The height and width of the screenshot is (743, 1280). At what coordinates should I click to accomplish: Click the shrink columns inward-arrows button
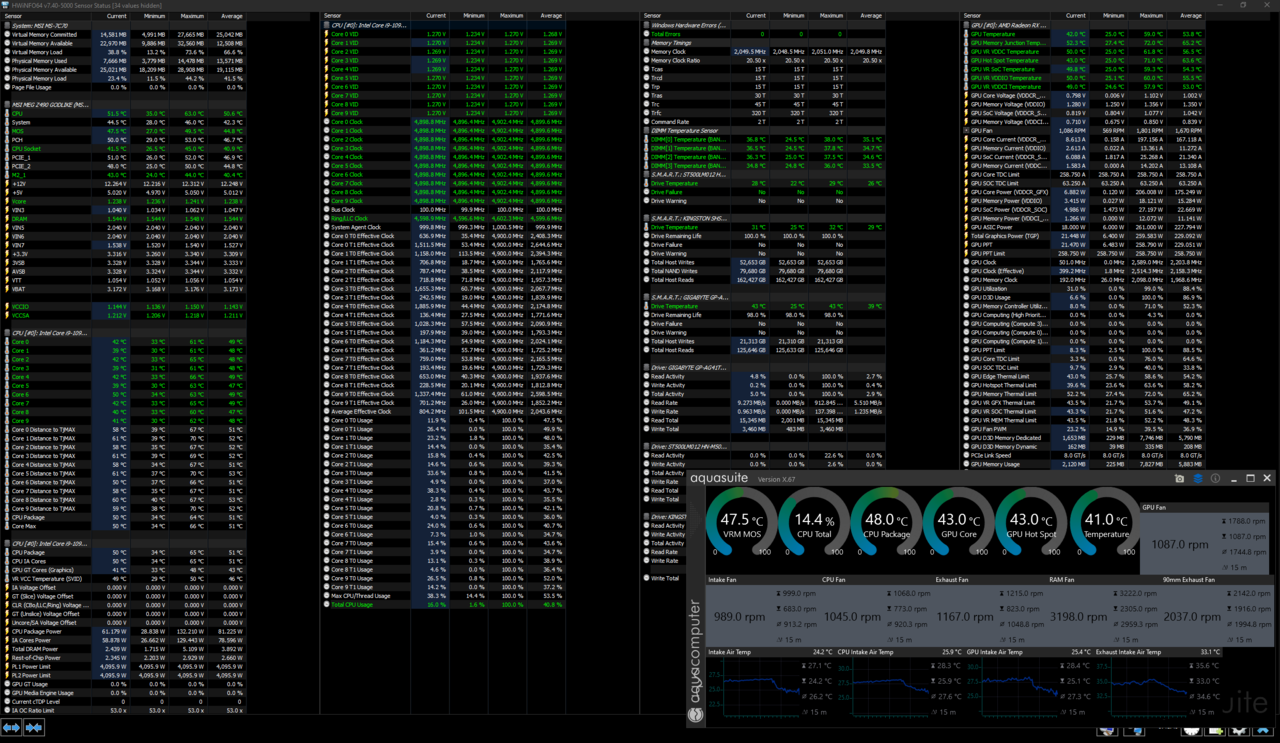(x=34, y=728)
